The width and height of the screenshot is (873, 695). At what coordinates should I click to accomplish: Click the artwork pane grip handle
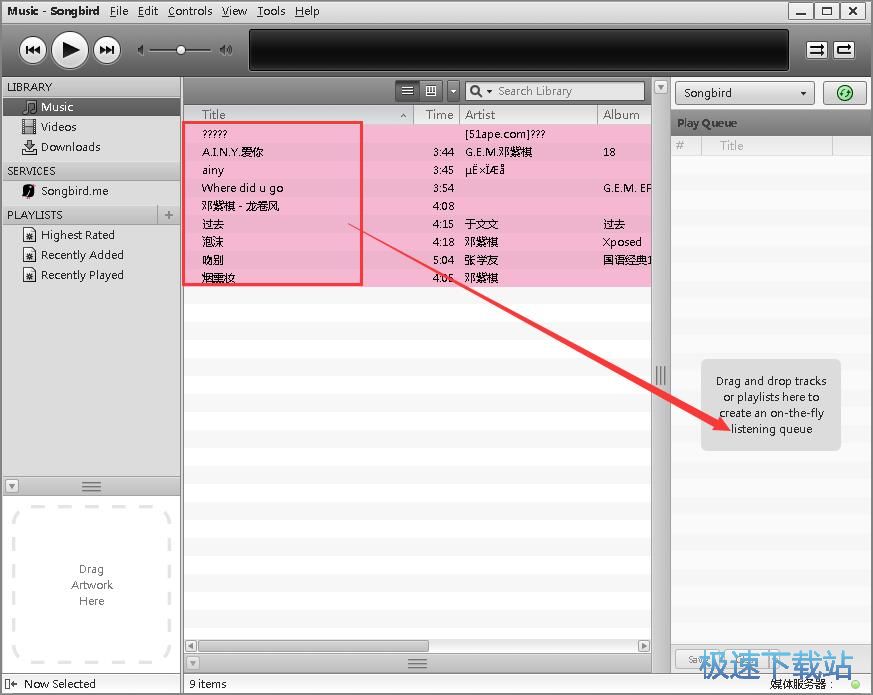pyautogui.click(x=91, y=486)
